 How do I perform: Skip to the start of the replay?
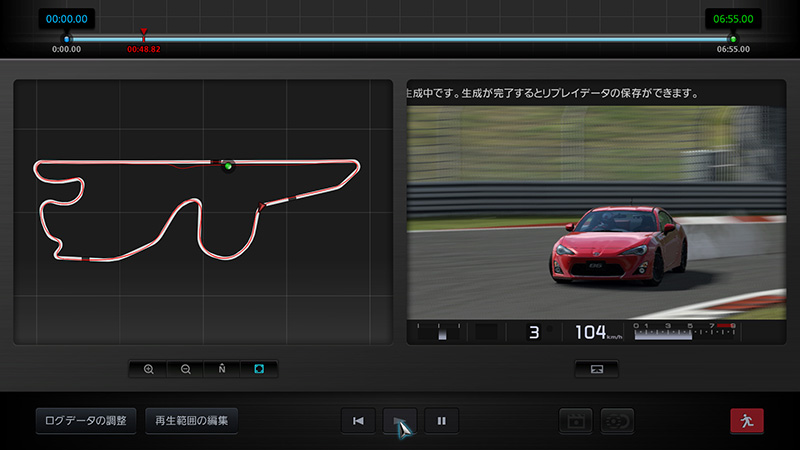[357, 421]
